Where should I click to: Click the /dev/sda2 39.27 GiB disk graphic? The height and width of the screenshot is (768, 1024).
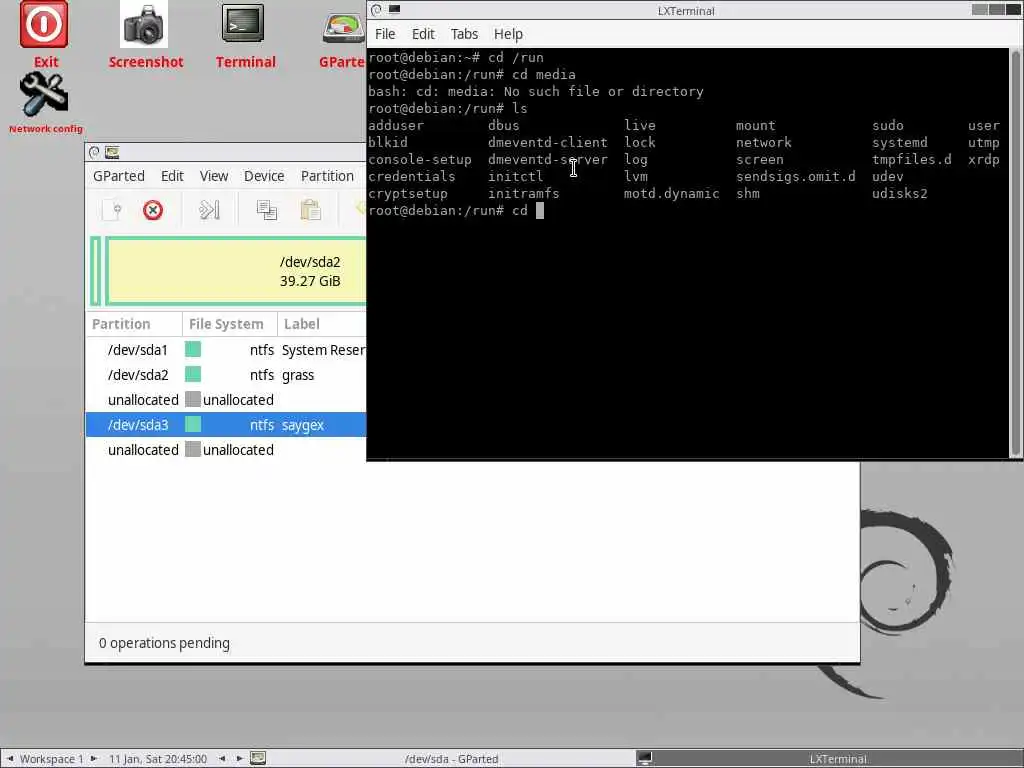(236, 271)
